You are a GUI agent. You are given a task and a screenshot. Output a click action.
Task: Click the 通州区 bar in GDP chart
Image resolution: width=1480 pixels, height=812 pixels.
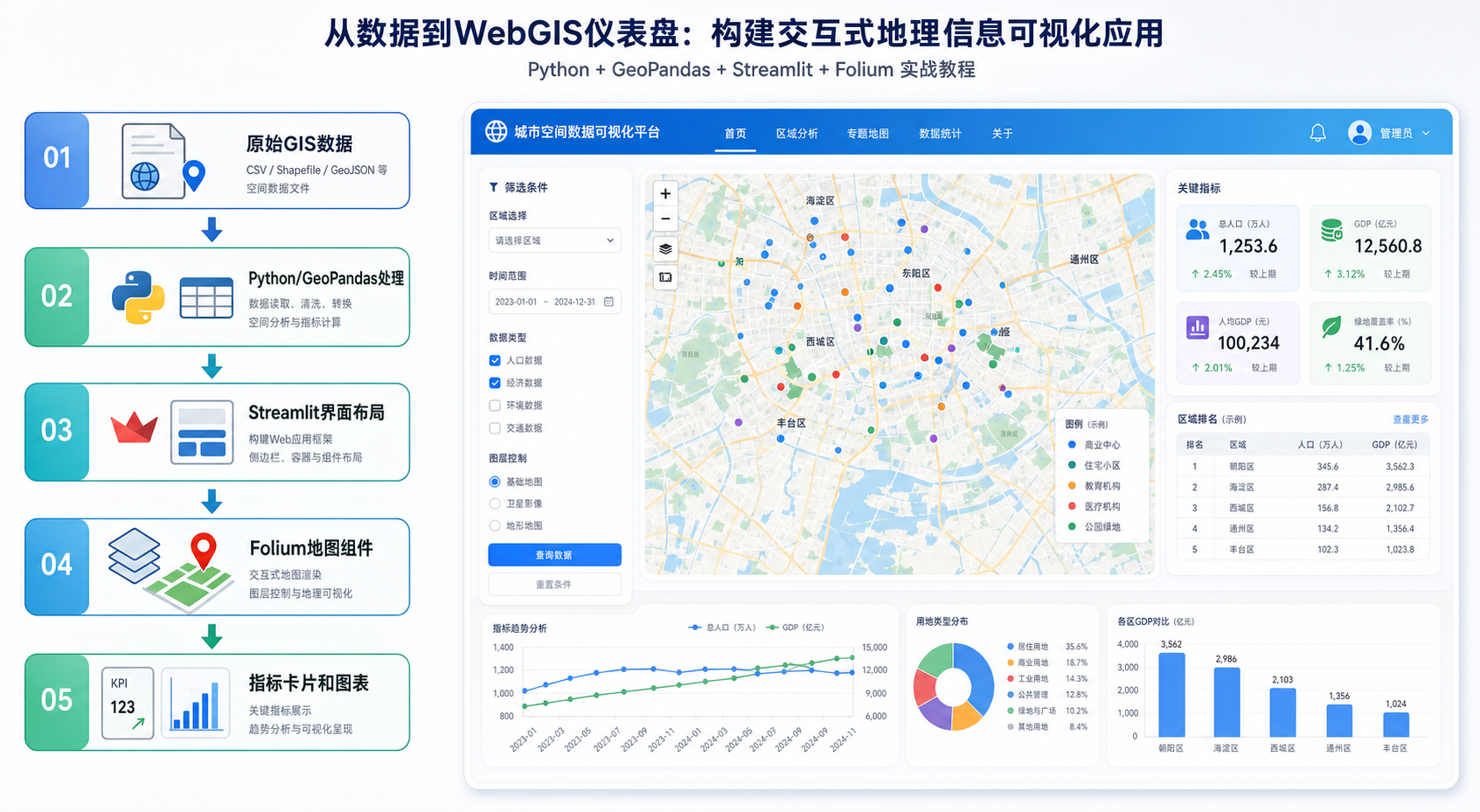(1339, 721)
